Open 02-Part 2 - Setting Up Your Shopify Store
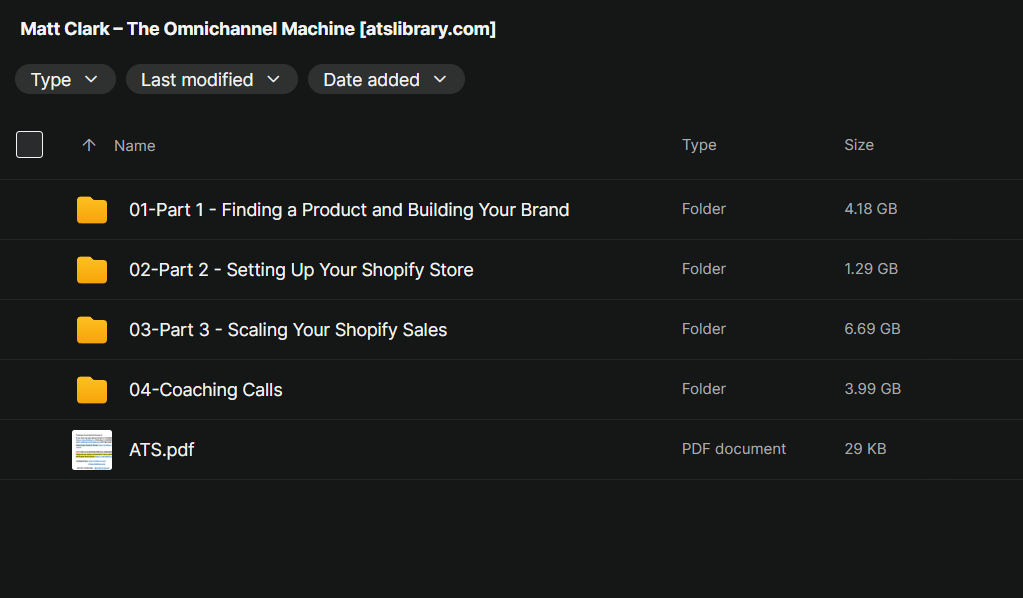Screen dimensions: 1023x598 301,270
